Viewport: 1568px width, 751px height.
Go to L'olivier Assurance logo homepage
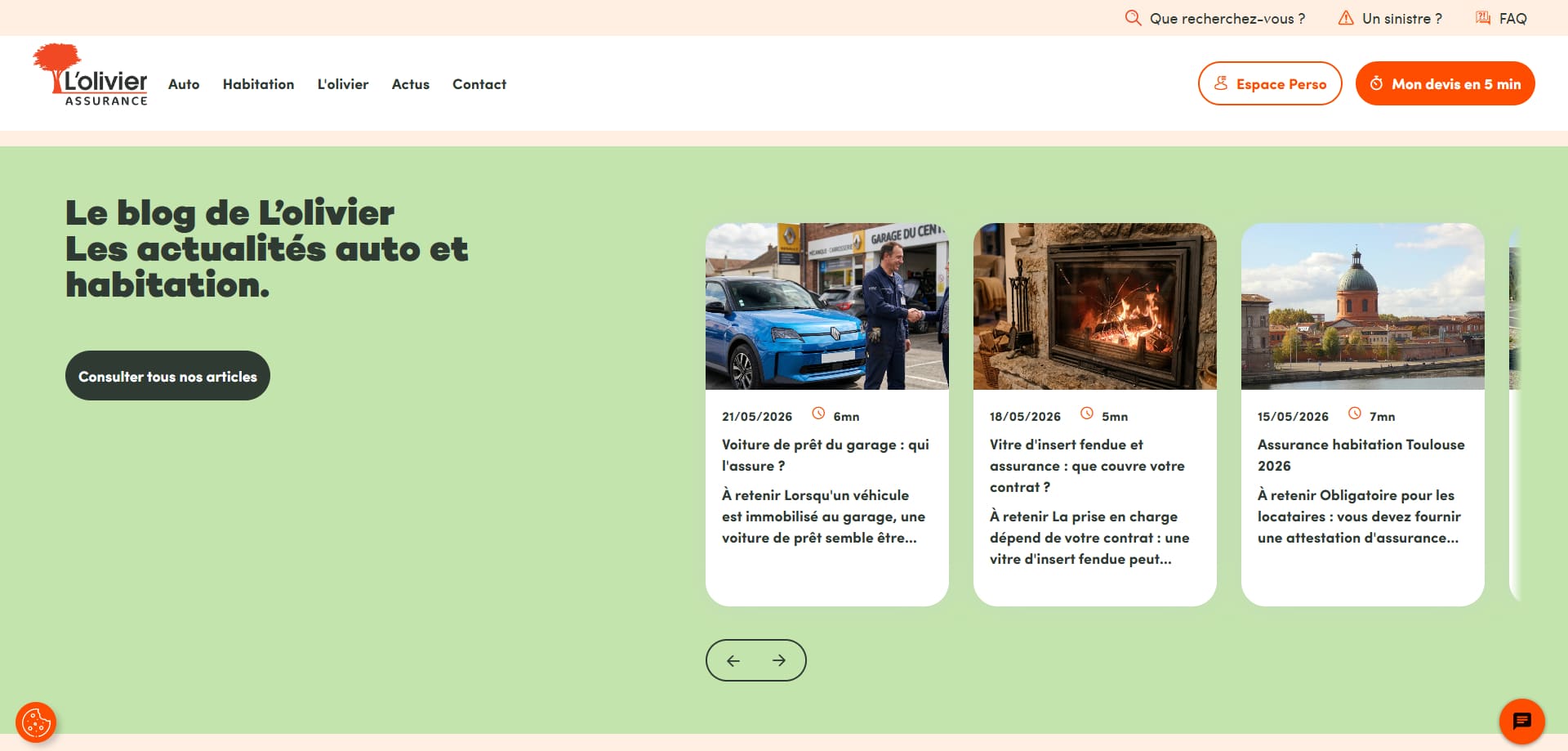(91, 75)
